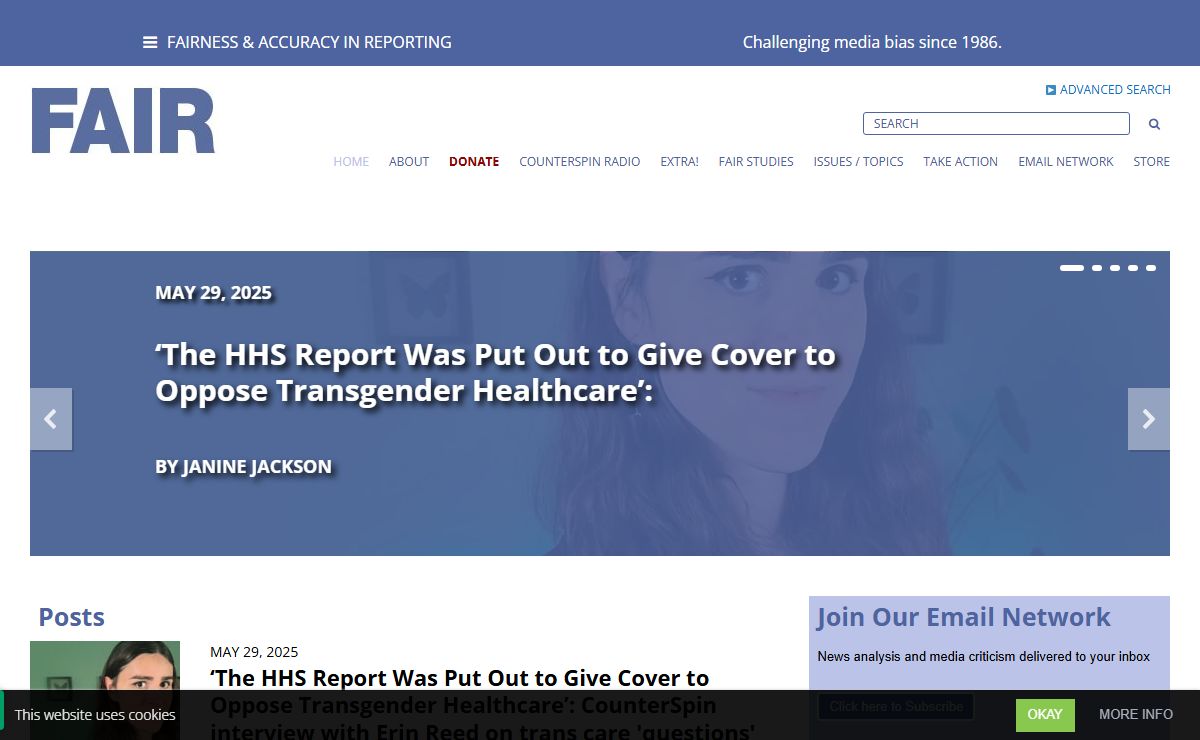The height and width of the screenshot is (740, 1200).
Task: Open Issues / Topics menu item
Action: (x=858, y=161)
